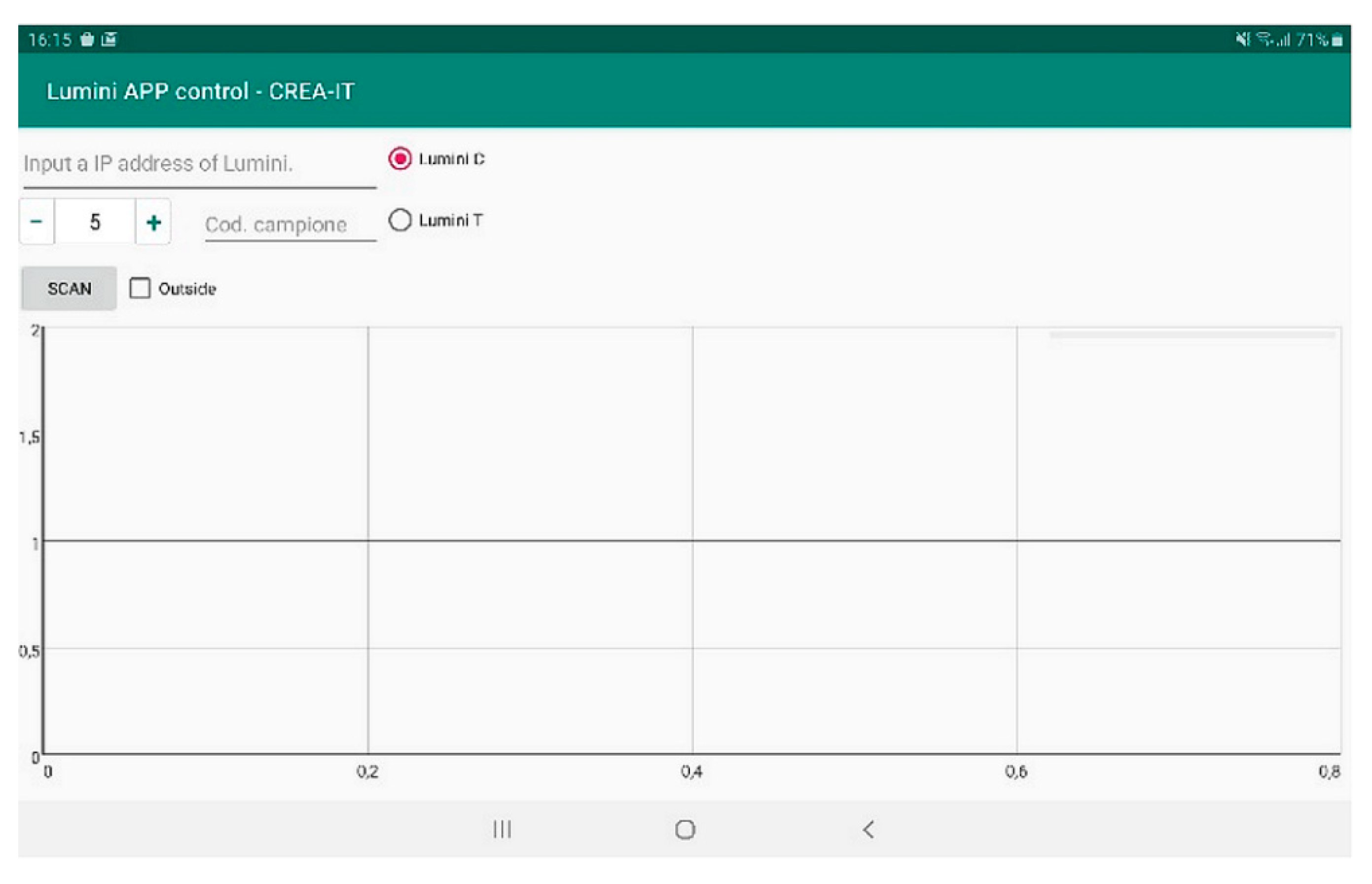This screenshot has height=884, width=1372.
Task: Tap the Wi-Fi signal status icon
Action: click(1264, 39)
